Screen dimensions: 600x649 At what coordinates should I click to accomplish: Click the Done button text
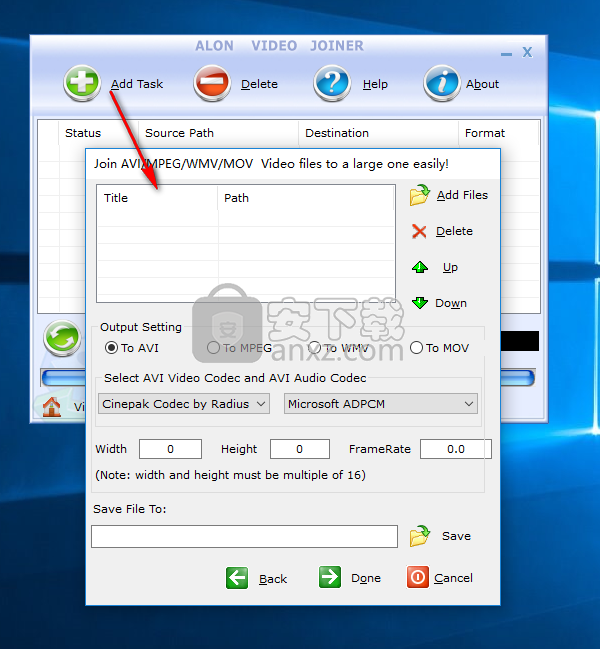pos(366,578)
